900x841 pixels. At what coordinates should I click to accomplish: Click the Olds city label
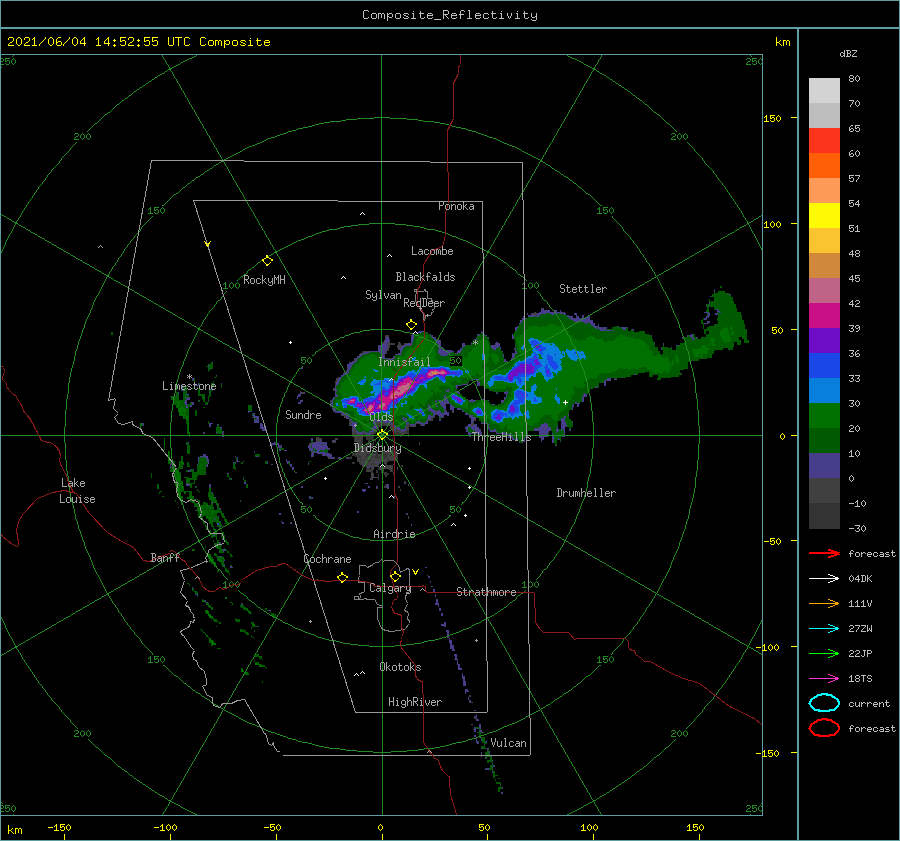click(x=381, y=417)
